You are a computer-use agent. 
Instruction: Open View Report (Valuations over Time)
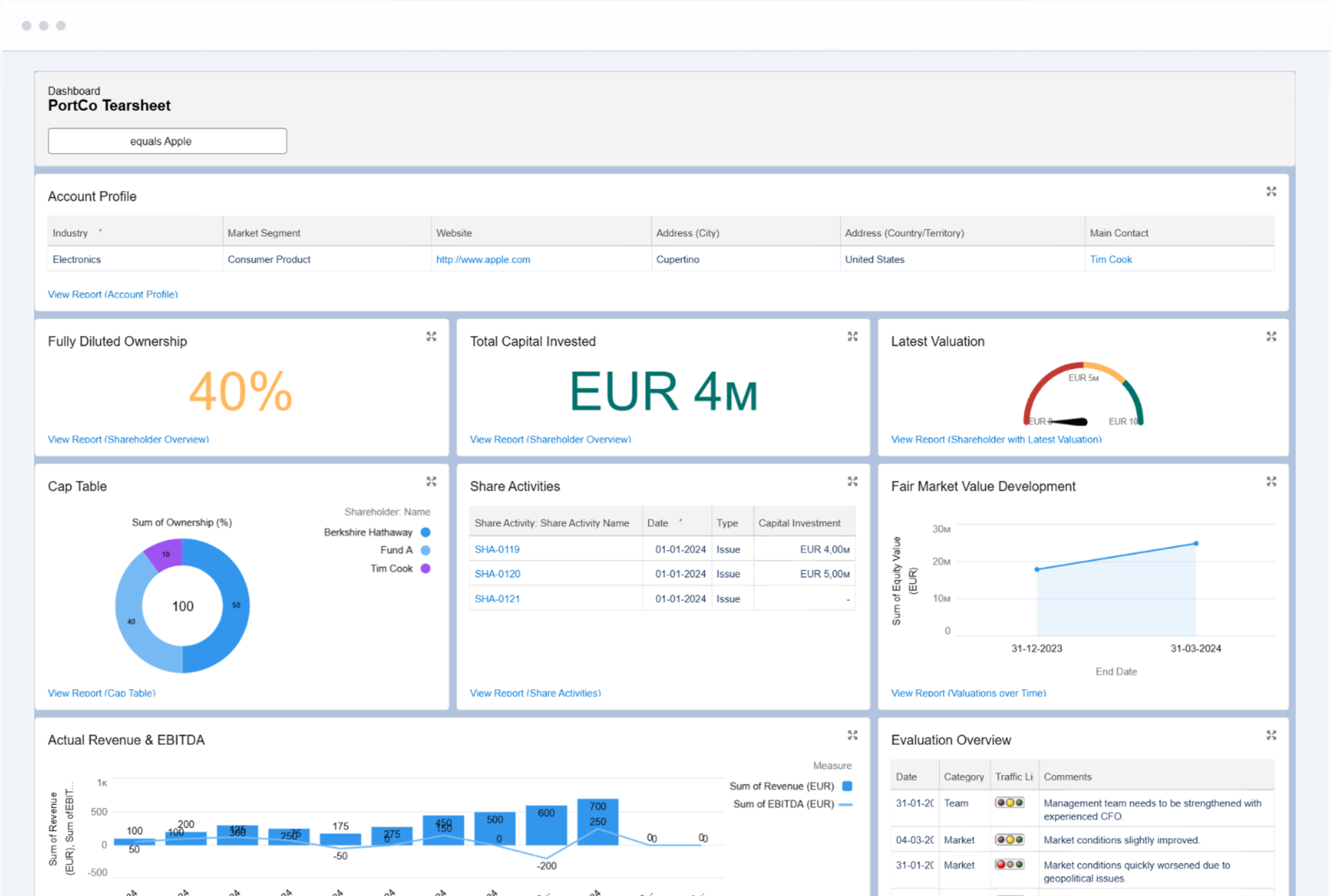(x=968, y=693)
